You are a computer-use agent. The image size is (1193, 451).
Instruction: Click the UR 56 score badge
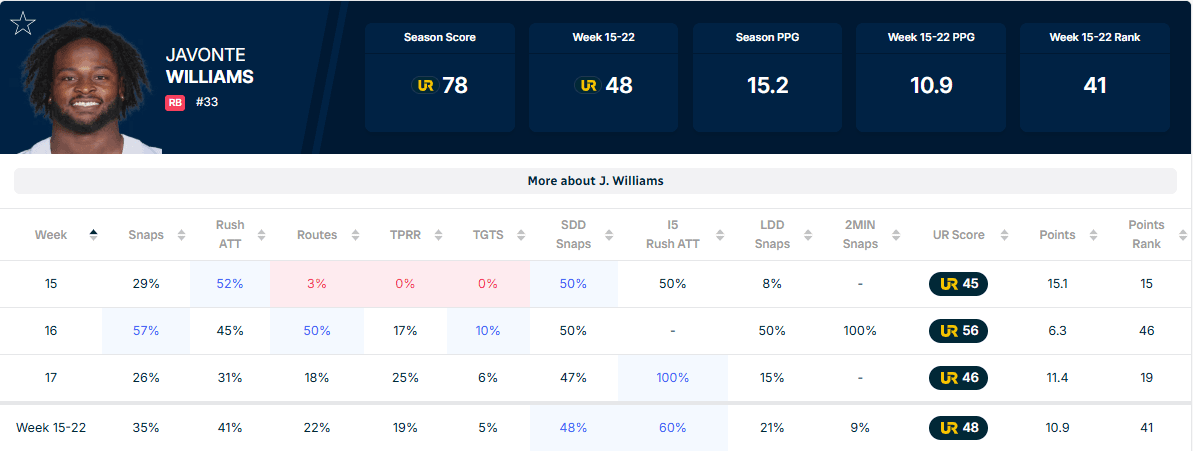point(958,331)
